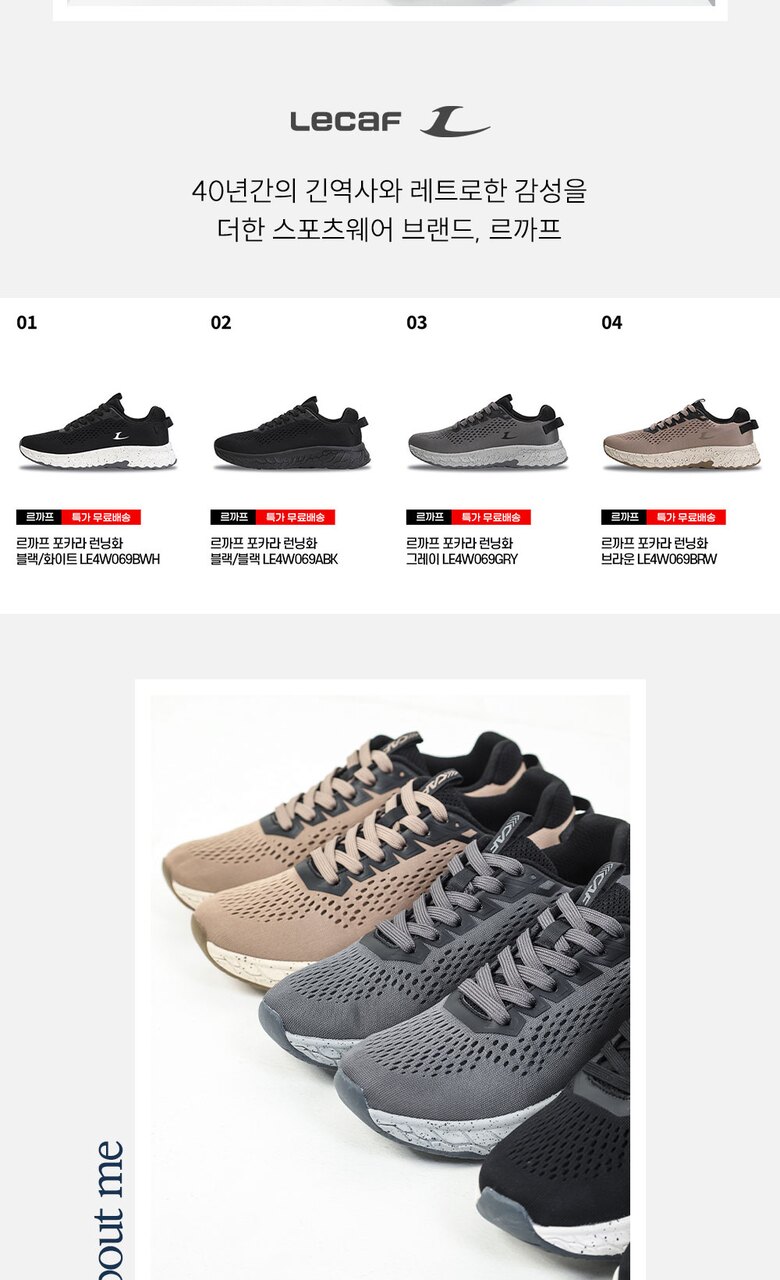Click the red 특가 무료배송 badge under product 01
This screenshot has height=1280, width=780.
101,517
